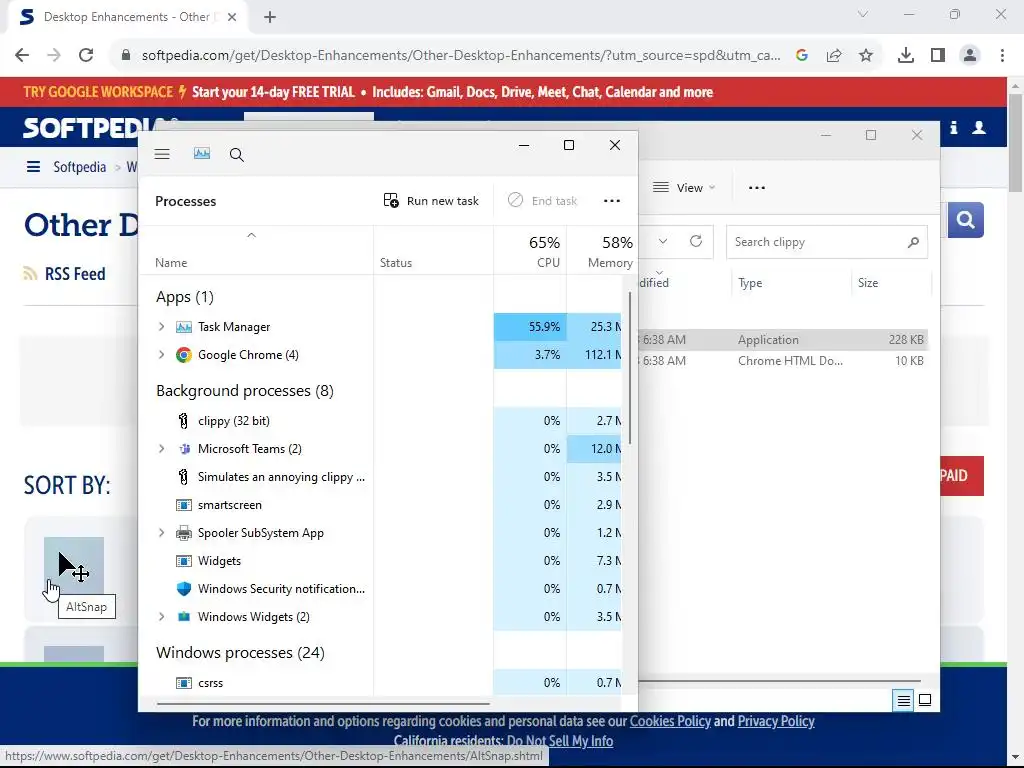
Task: Bookmark this page with star icon
Action: [865, 56]
